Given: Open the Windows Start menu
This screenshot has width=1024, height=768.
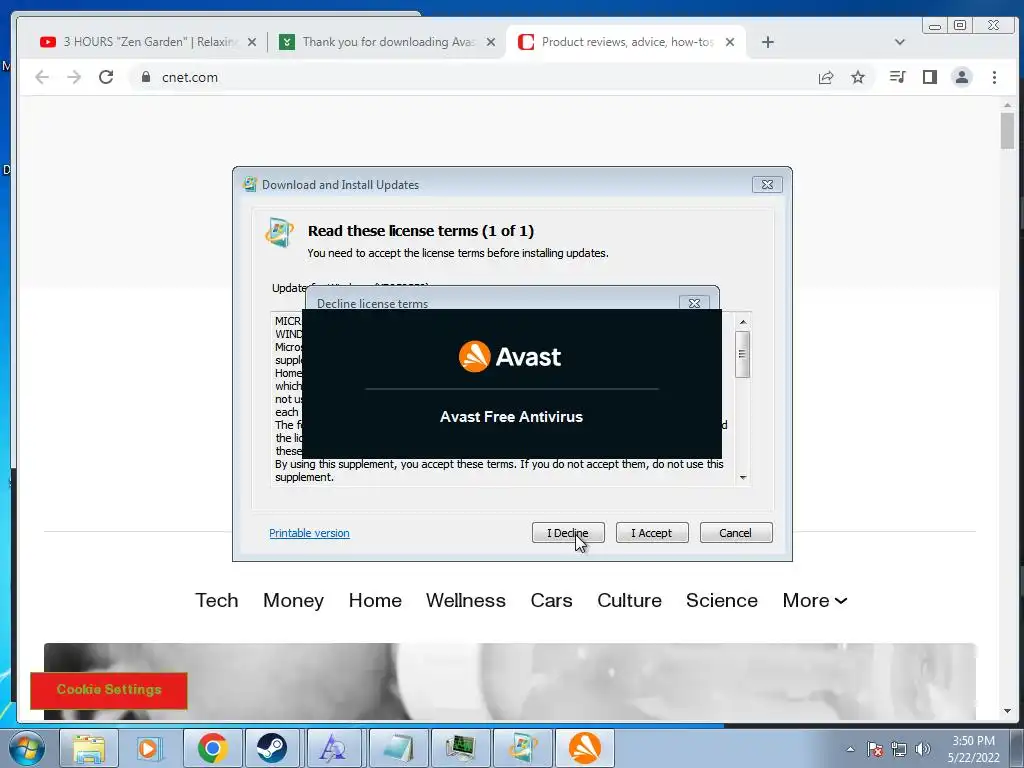Looking at the screenshot, I should (26, 748).
